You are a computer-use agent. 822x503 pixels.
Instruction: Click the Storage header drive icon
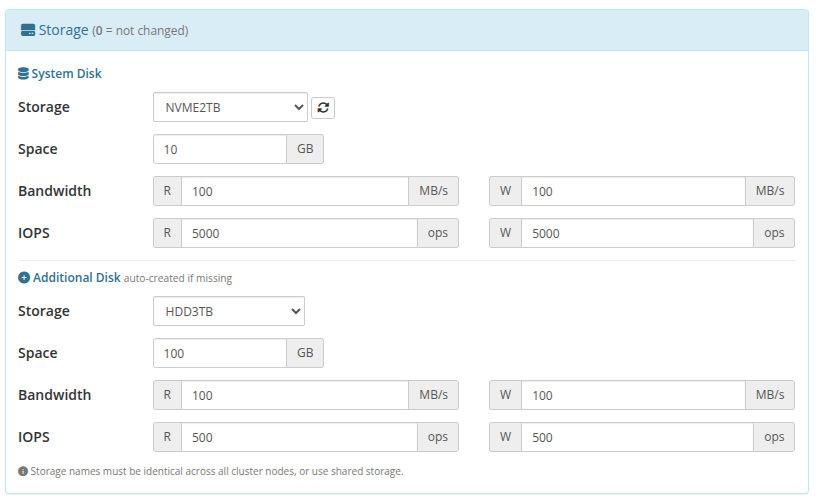coord(28,30)
